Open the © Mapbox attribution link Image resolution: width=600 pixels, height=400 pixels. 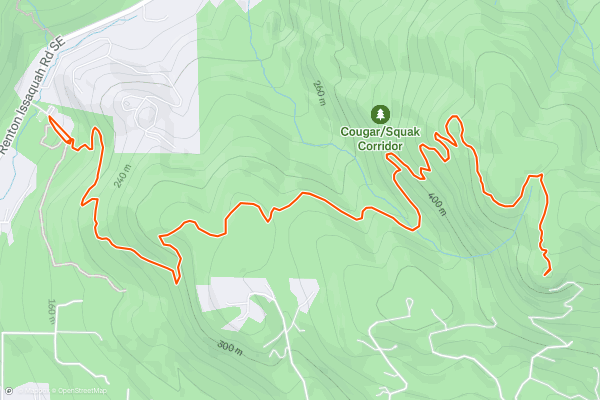tap(34, 391)
